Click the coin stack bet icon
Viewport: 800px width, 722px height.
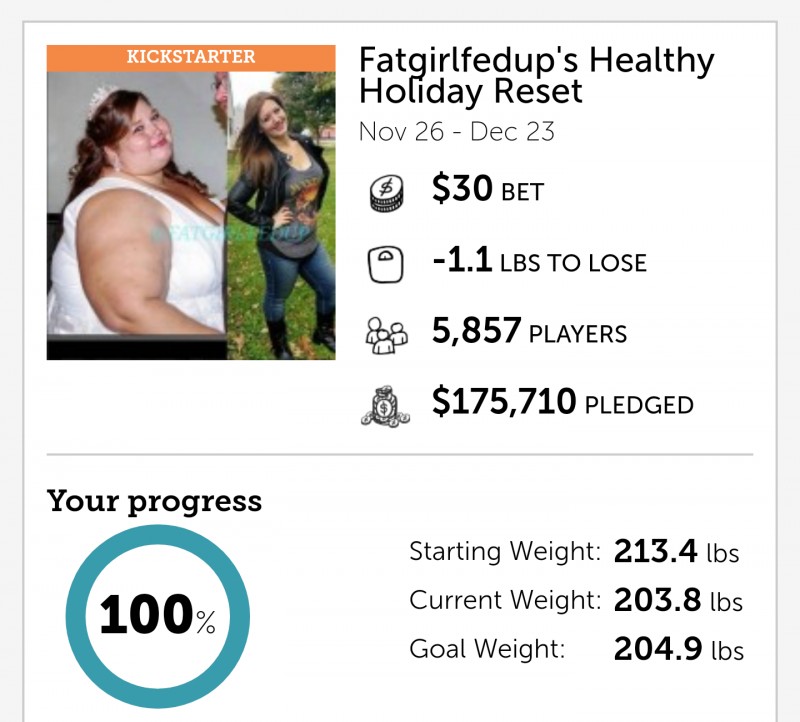[x=384, y=192]
